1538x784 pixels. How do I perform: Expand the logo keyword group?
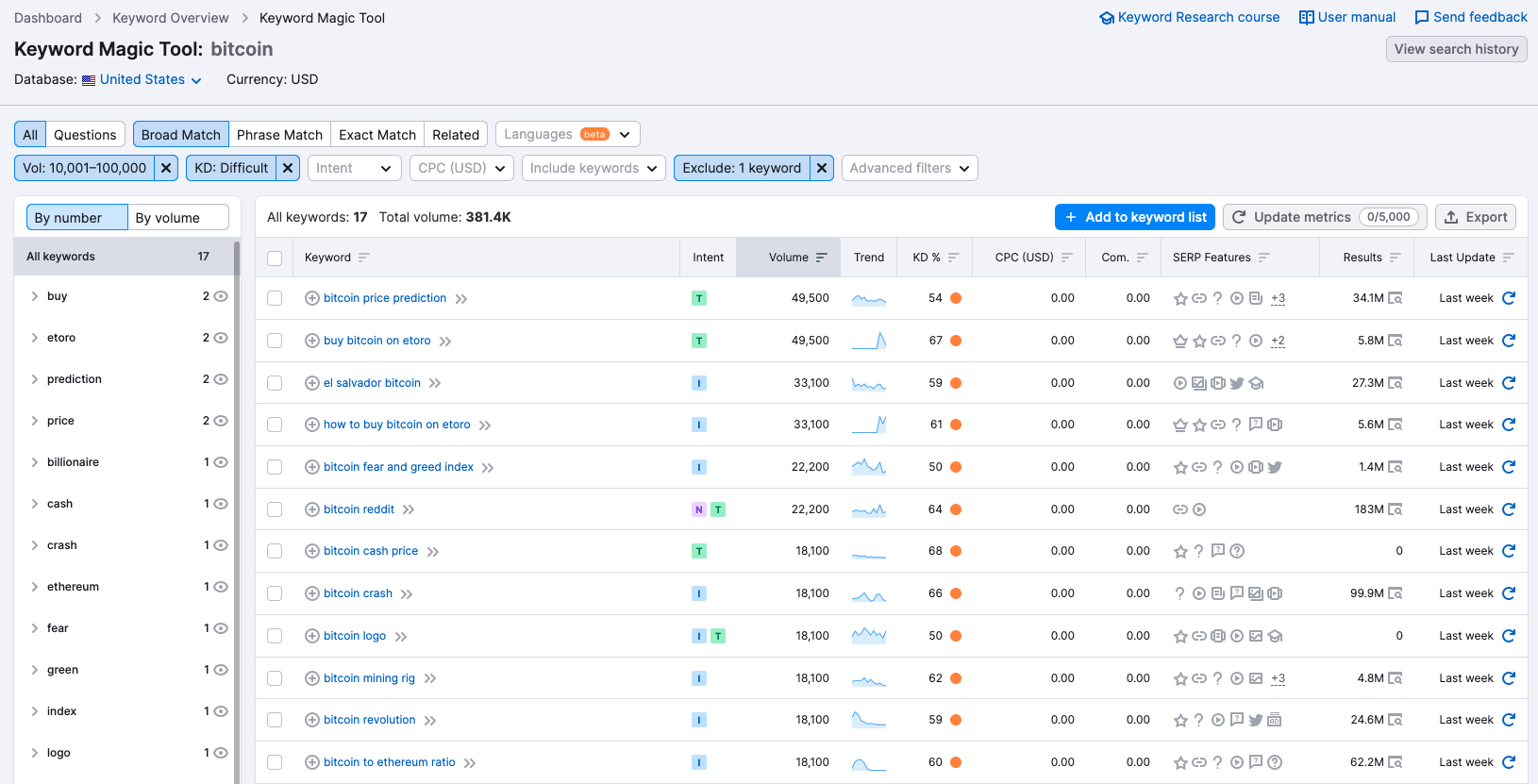(35, 753)
